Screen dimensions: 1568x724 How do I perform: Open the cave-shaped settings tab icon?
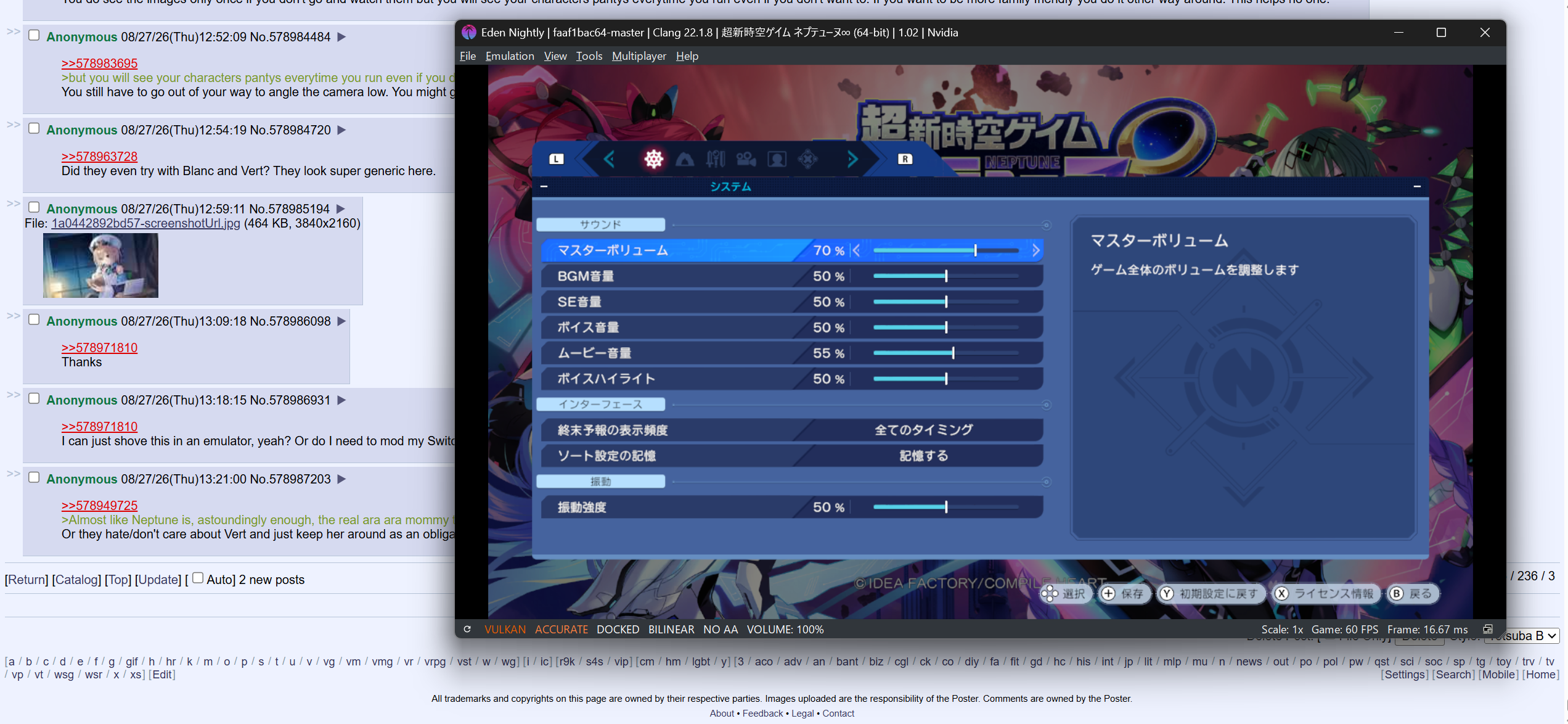[685, 160]
